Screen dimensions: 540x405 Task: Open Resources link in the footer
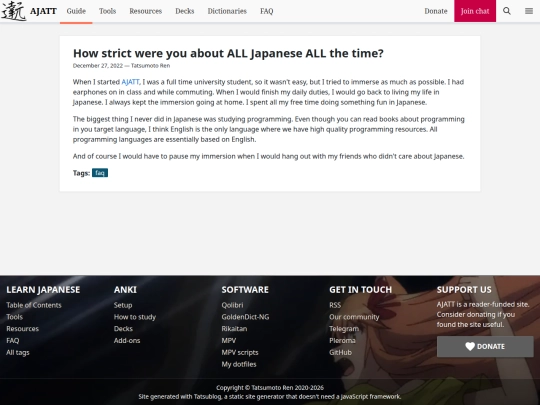point(22,329)
